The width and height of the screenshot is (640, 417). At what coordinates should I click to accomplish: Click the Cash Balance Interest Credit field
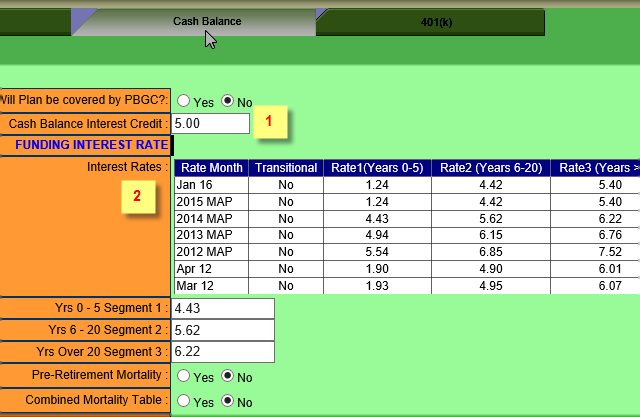tap(211, 123)
